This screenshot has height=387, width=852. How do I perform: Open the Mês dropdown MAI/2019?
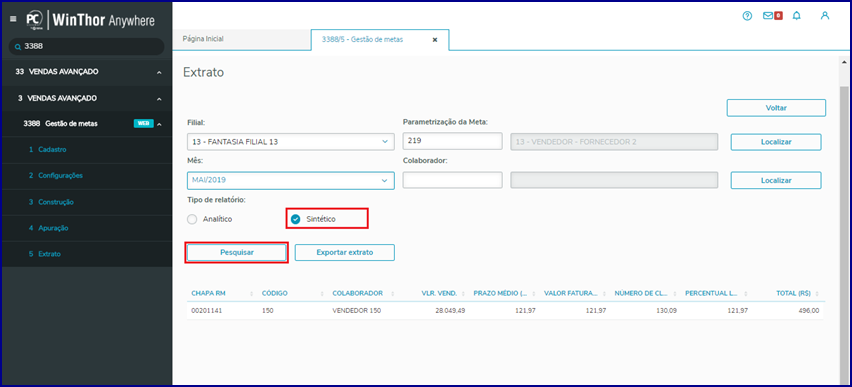point(291,180)
